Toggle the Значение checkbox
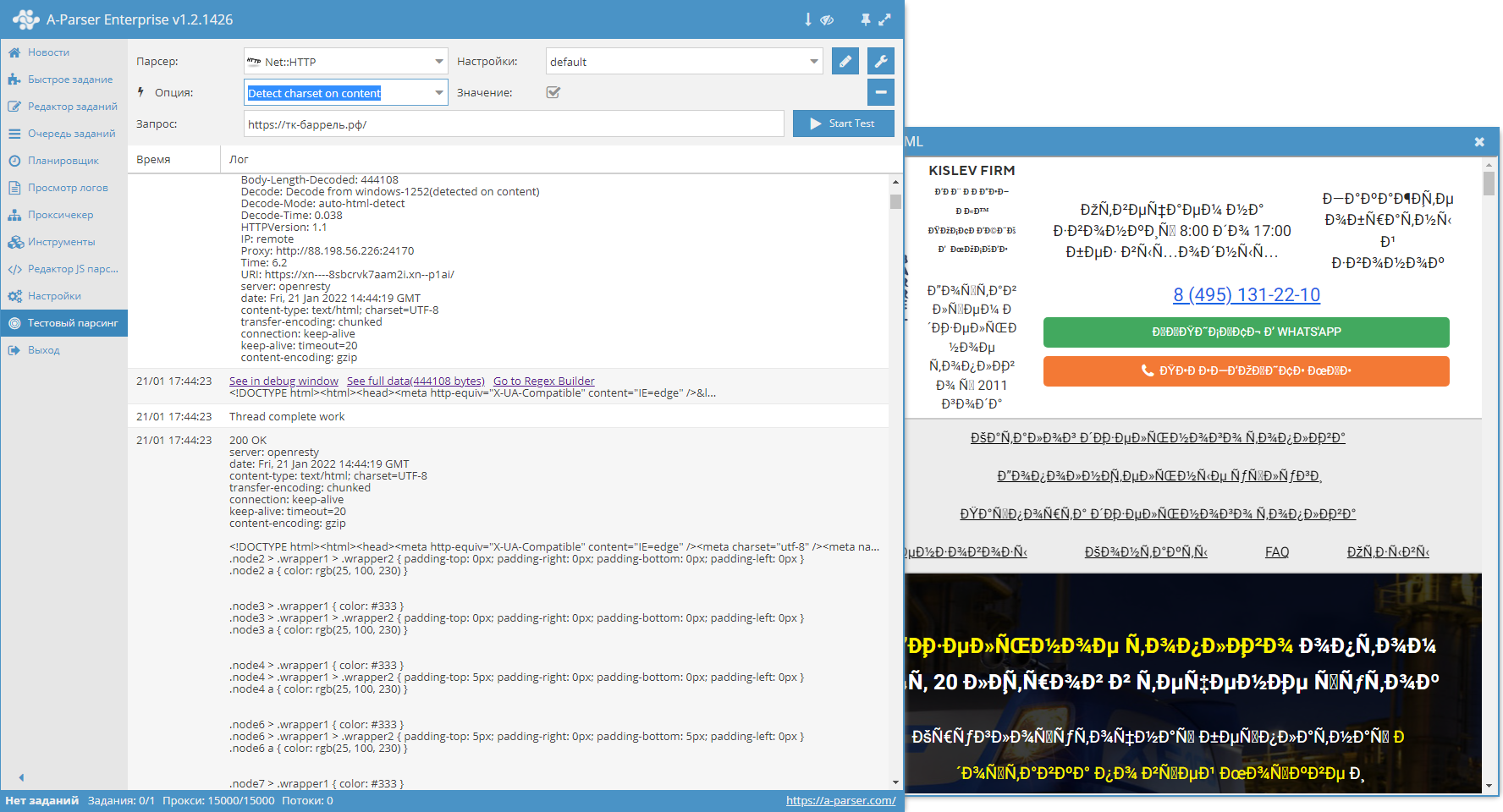This screenshot has height=812, width=1503. (553, 93)
